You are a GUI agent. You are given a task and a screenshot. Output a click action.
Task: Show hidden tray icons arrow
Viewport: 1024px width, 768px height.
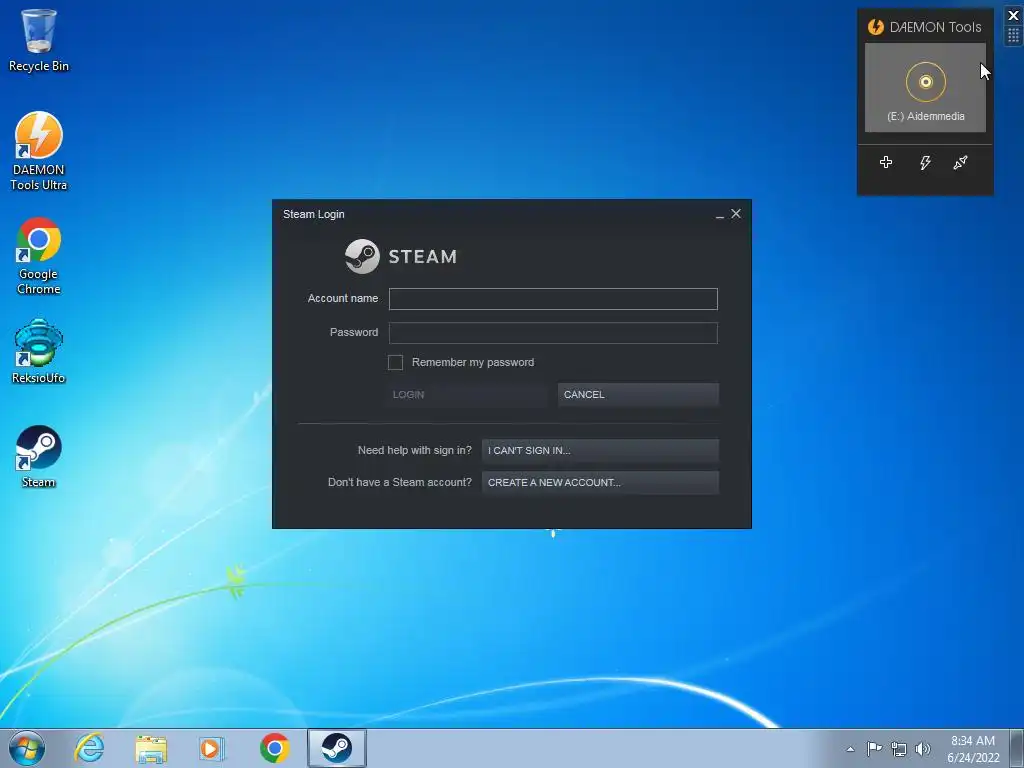850,749
